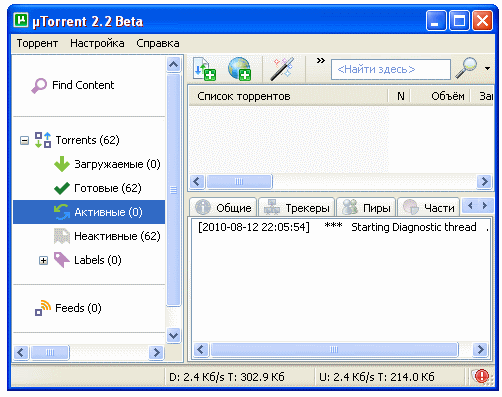Screen dimensions: 502x397
Task: Open the search engine dropdown arrow
Action: (487, 69)
